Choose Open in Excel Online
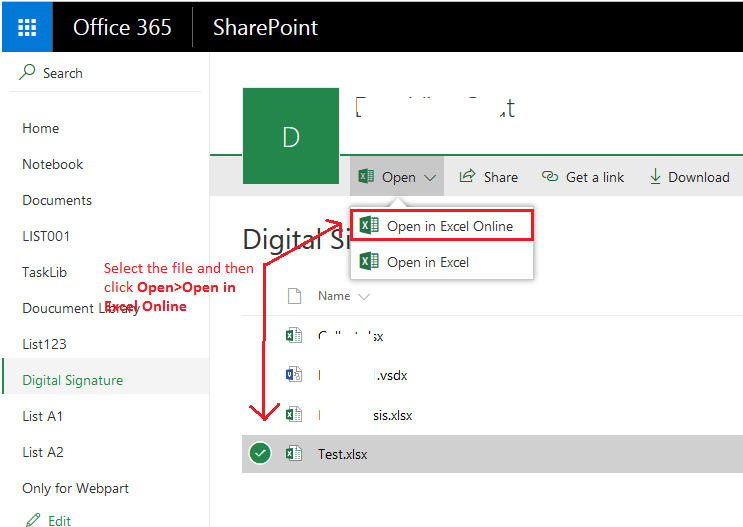Viewport: 743px width, 527px height. [442, 226]
